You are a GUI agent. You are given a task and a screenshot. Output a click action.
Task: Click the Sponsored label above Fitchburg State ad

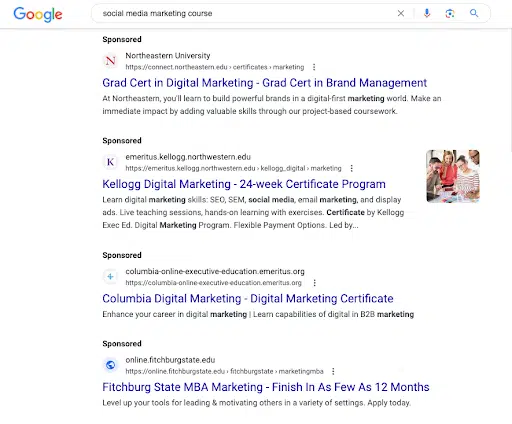[122, 344]
